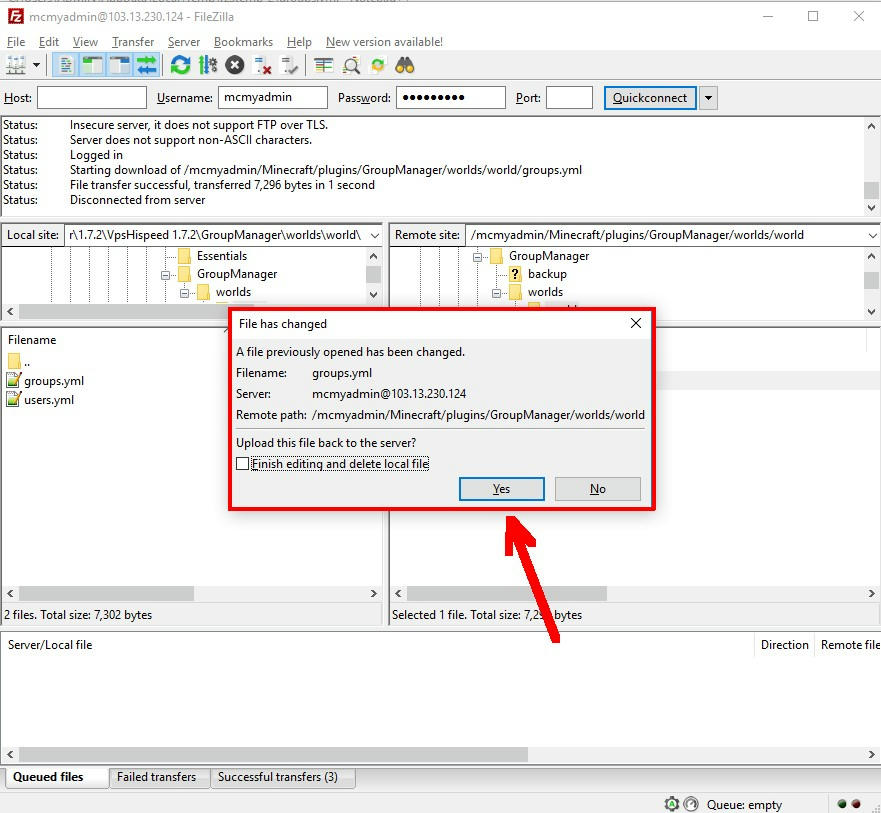Click the Quickconnect button
Image resolution: width=881 pixels, height=813 pixels.
(x=650, y=98)
